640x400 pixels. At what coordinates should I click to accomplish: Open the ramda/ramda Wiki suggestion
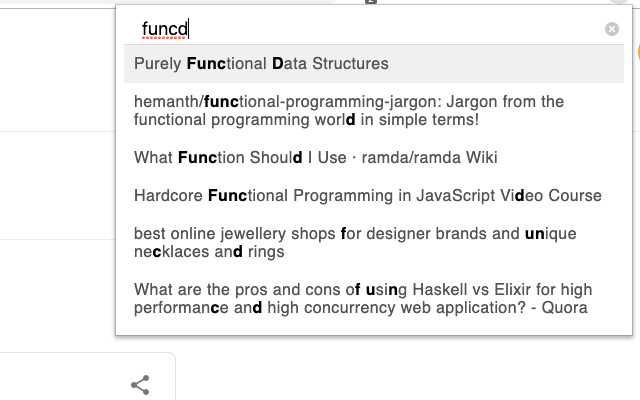pos(315,157)
